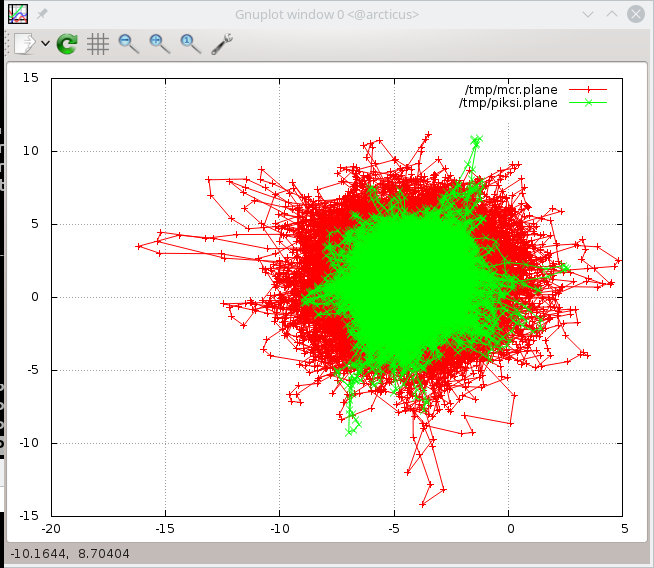Viewport: 654px width, 568px height.
Task: Toggle the grid display
Action: [97, 44]
